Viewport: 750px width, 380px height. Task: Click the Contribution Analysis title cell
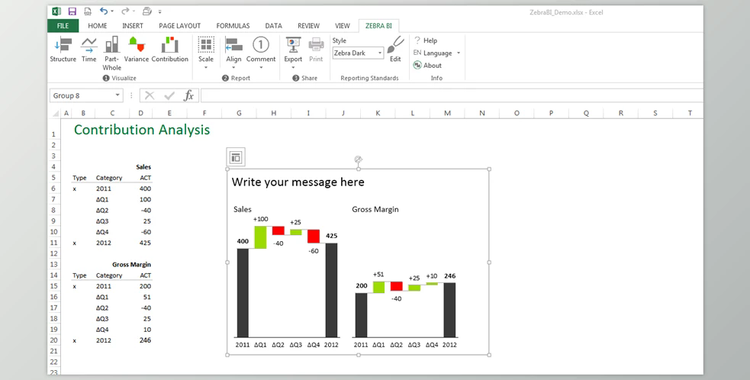142,130
